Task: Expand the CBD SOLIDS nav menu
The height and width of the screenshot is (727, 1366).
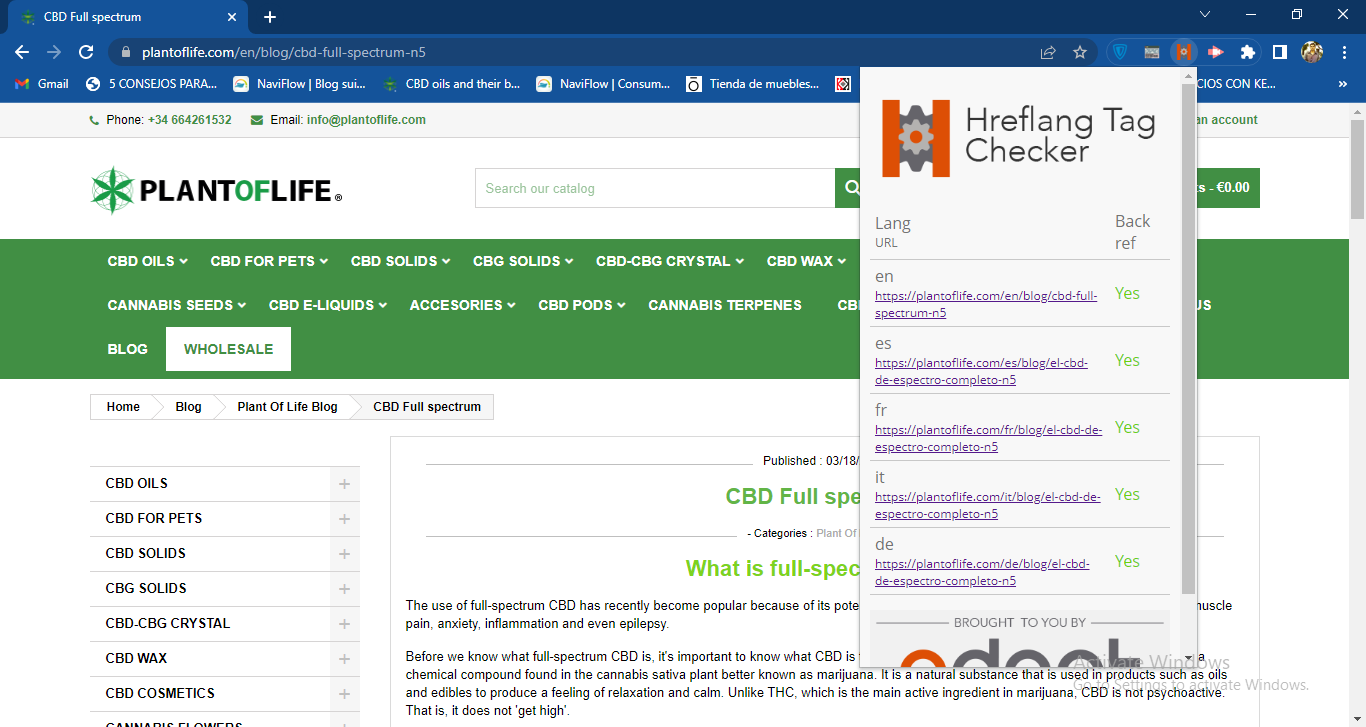Action: click(400, 261)
